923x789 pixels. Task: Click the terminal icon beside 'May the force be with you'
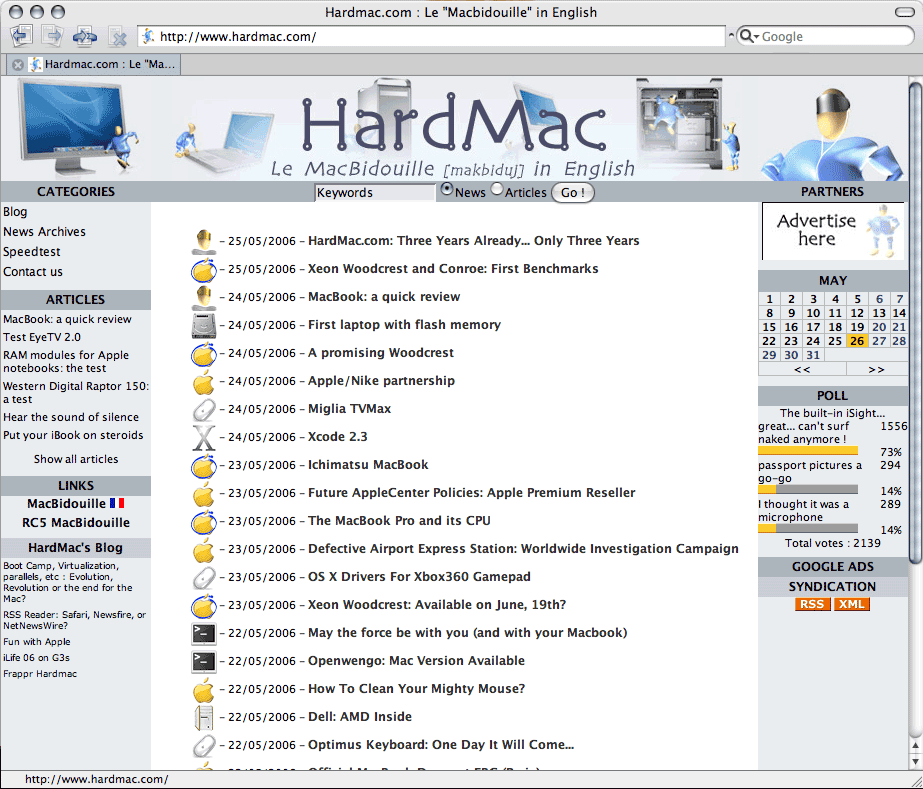pos(204,634)
